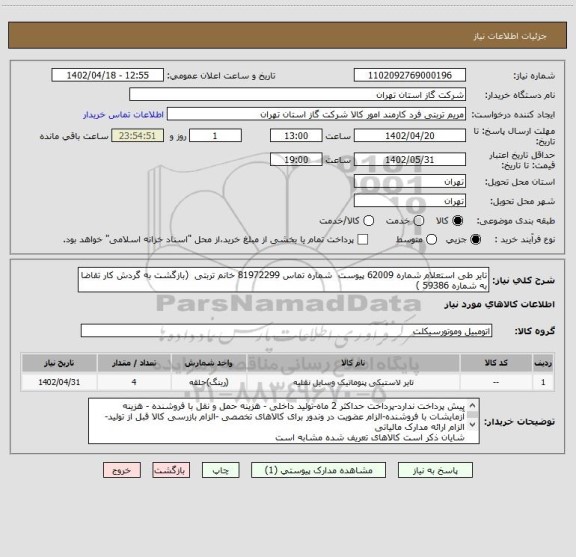Click the announcement date field 1402/04/18 - 12:55
This screenshot has height=557, width=576.
coord(107,75)
